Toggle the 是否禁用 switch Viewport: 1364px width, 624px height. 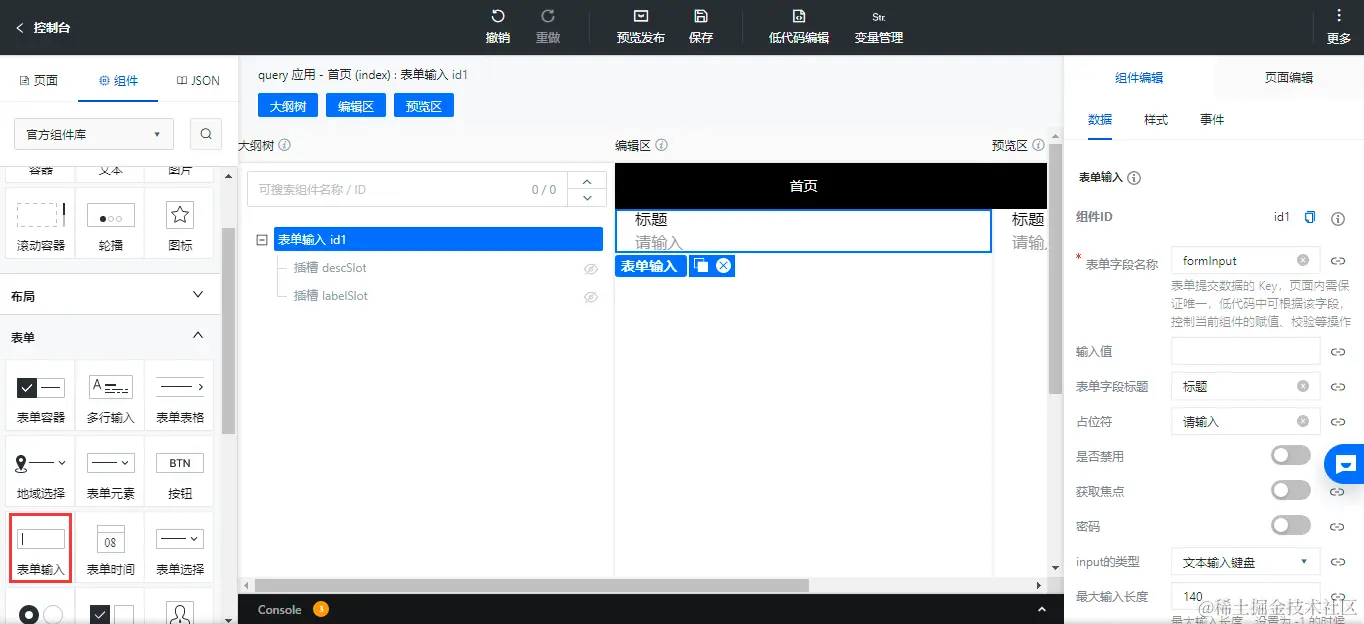coord(1290,455)
